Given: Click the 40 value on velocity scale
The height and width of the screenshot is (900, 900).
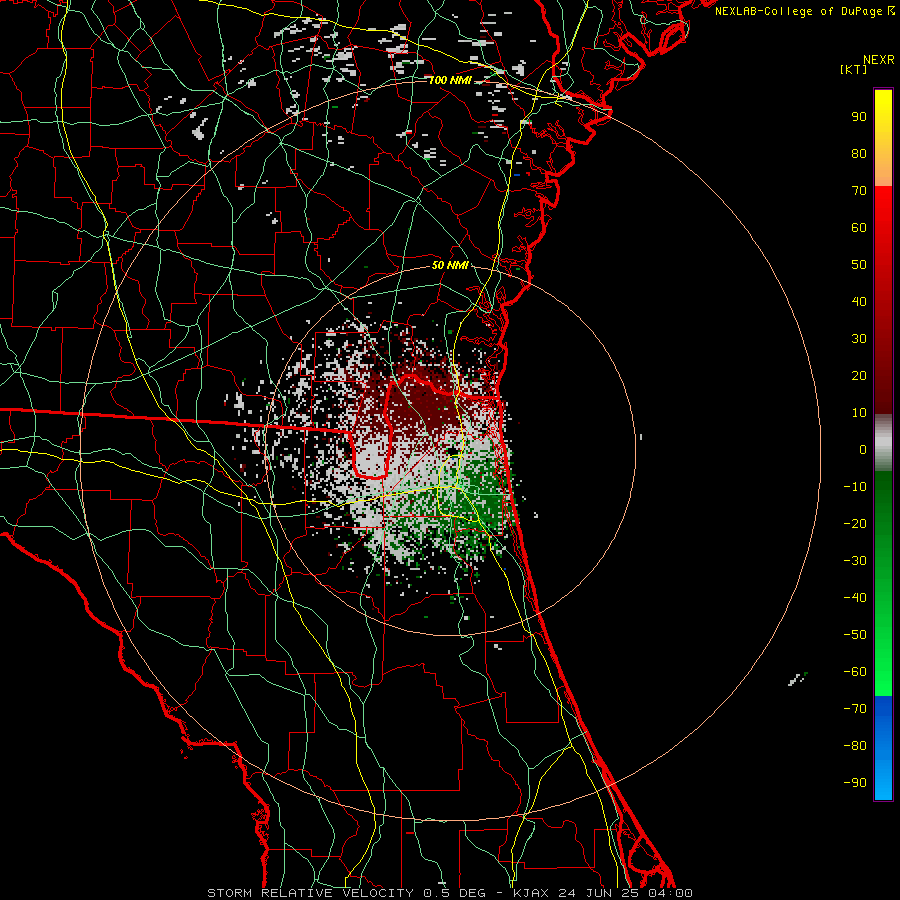Looking at the screenshot, I should (x=859, y=302).
